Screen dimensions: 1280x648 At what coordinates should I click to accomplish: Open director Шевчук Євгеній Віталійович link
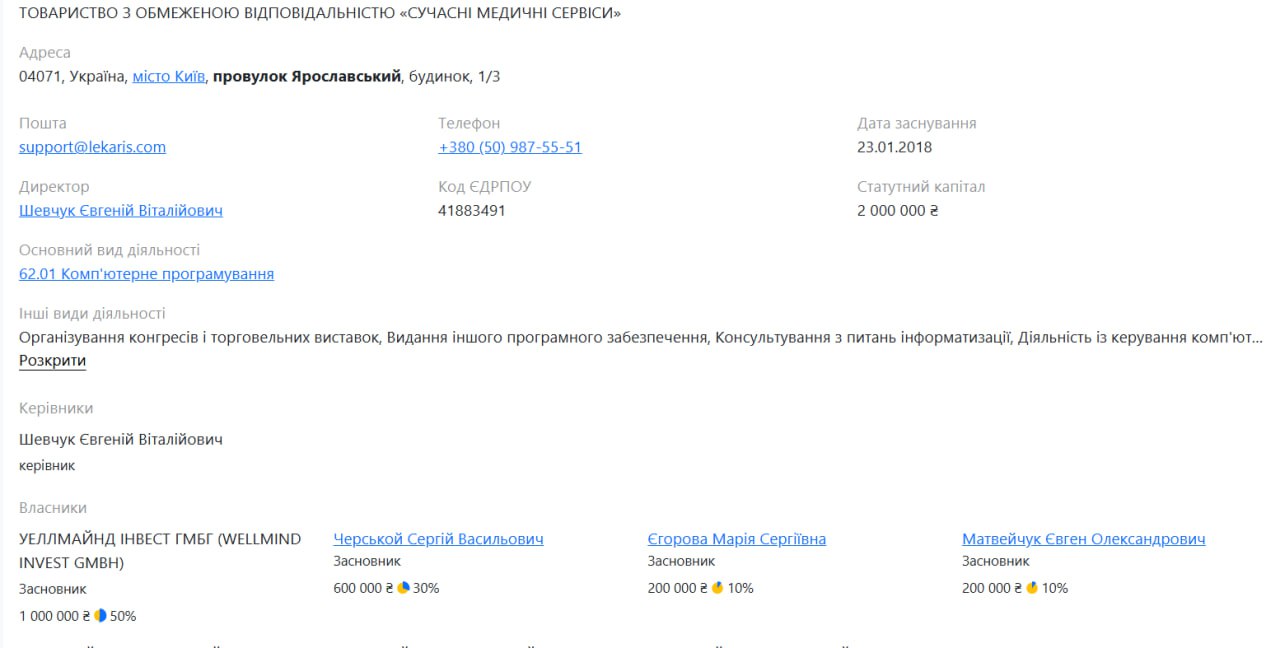pyautogui.click(x=121, y=210)
